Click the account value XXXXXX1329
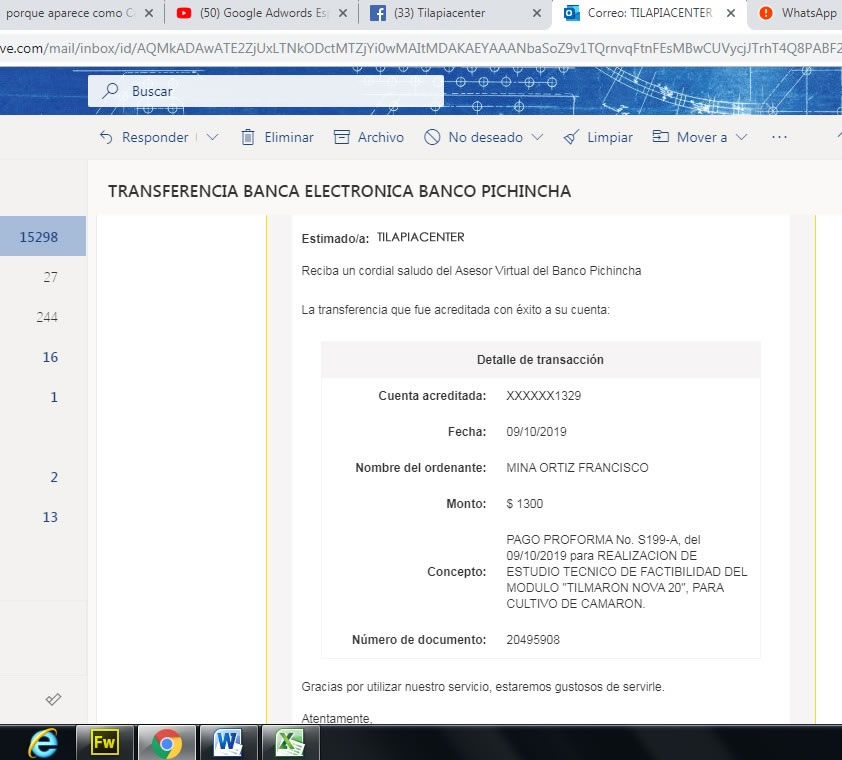 543,396
